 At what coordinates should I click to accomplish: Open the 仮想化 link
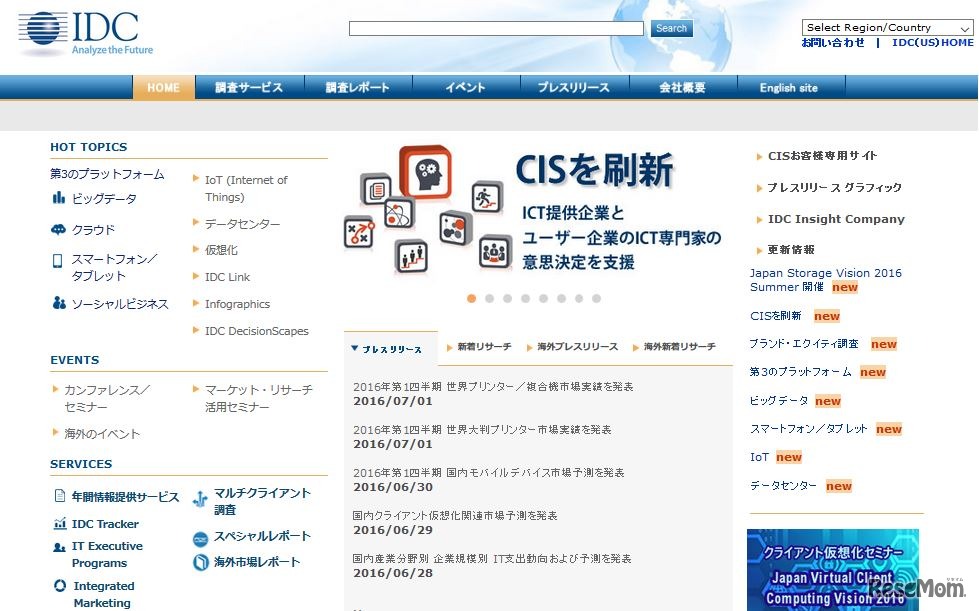coord(221,250)
